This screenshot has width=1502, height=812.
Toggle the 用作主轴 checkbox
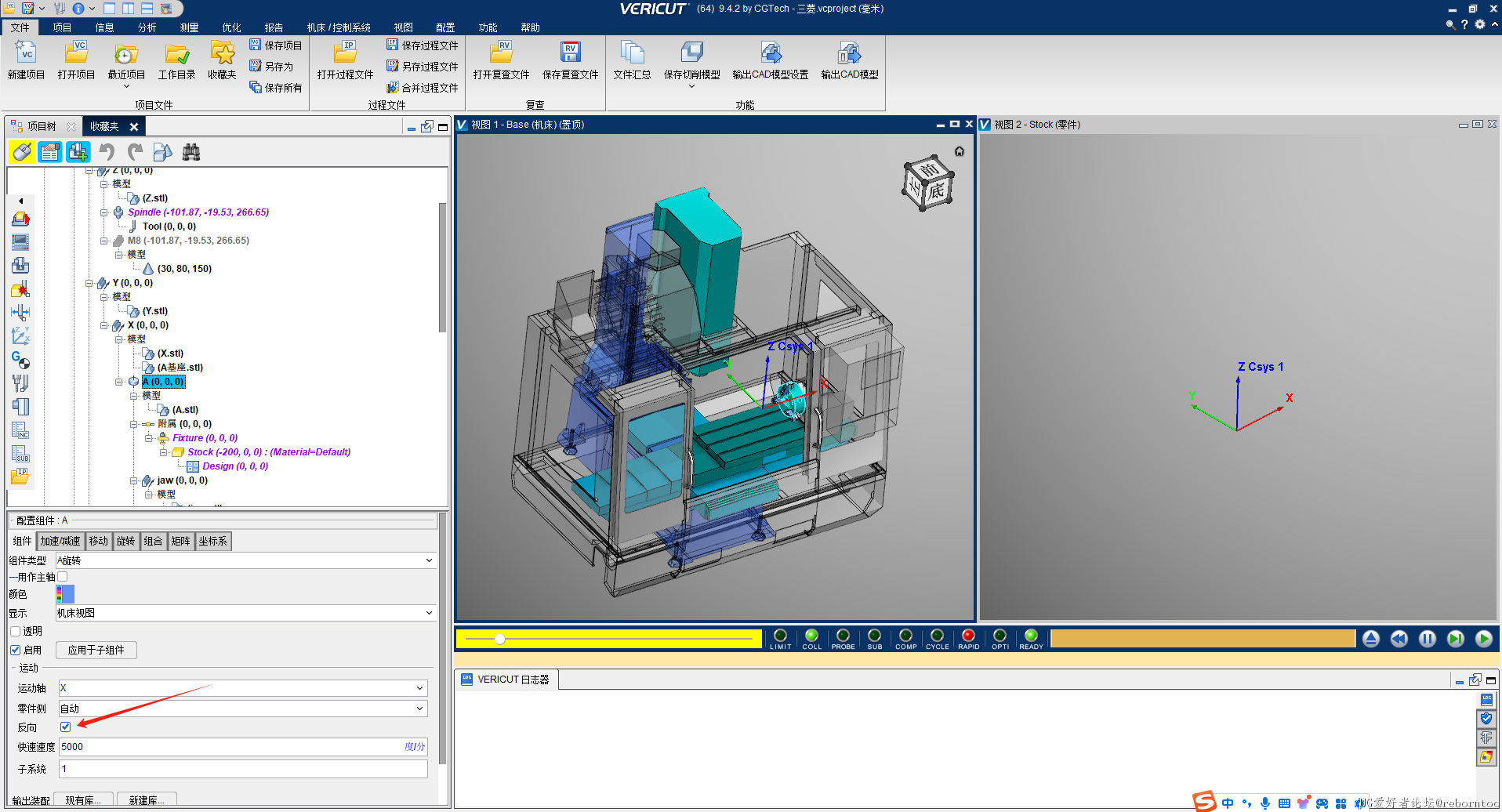[x=63, y=577]
